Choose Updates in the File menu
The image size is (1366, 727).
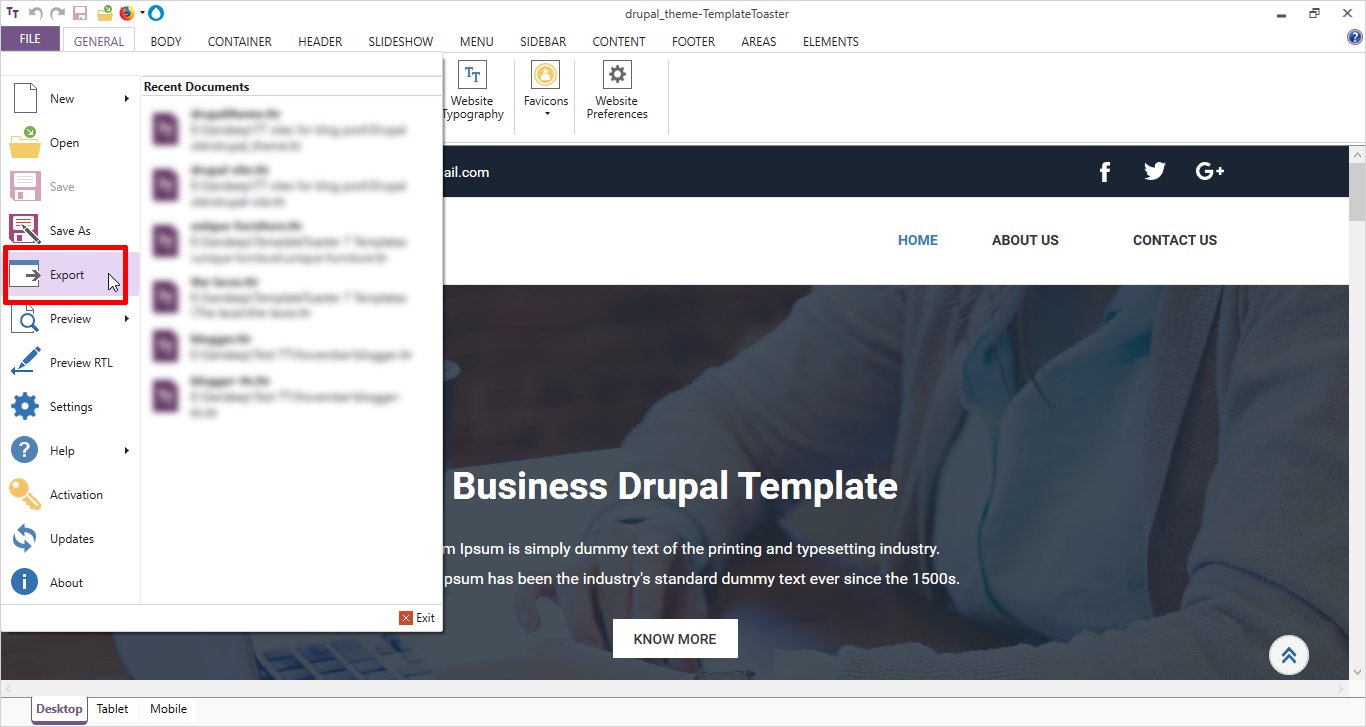coord(70,539)
